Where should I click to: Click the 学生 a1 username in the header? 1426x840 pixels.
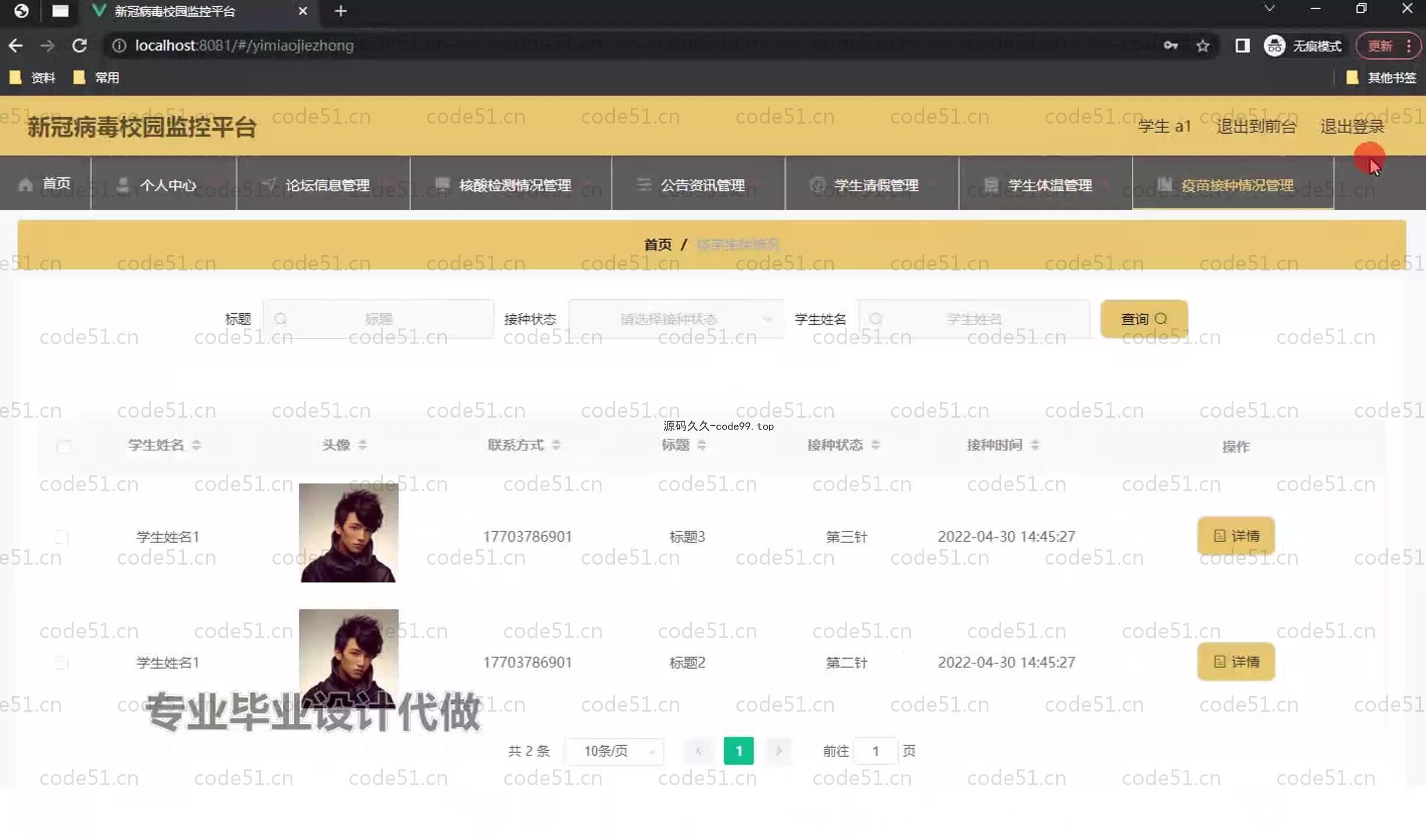pyautogui.click(x=1164, y=126)
